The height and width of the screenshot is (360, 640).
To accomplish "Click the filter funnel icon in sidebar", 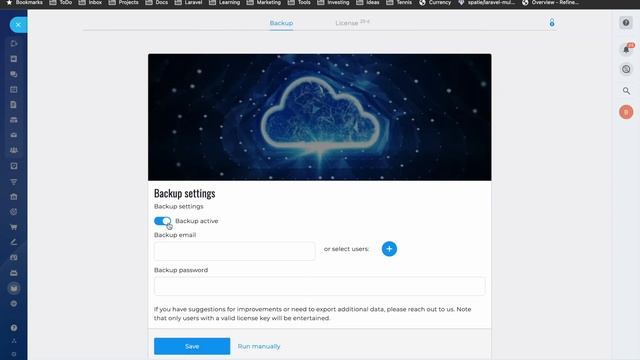I will point(13,182).
